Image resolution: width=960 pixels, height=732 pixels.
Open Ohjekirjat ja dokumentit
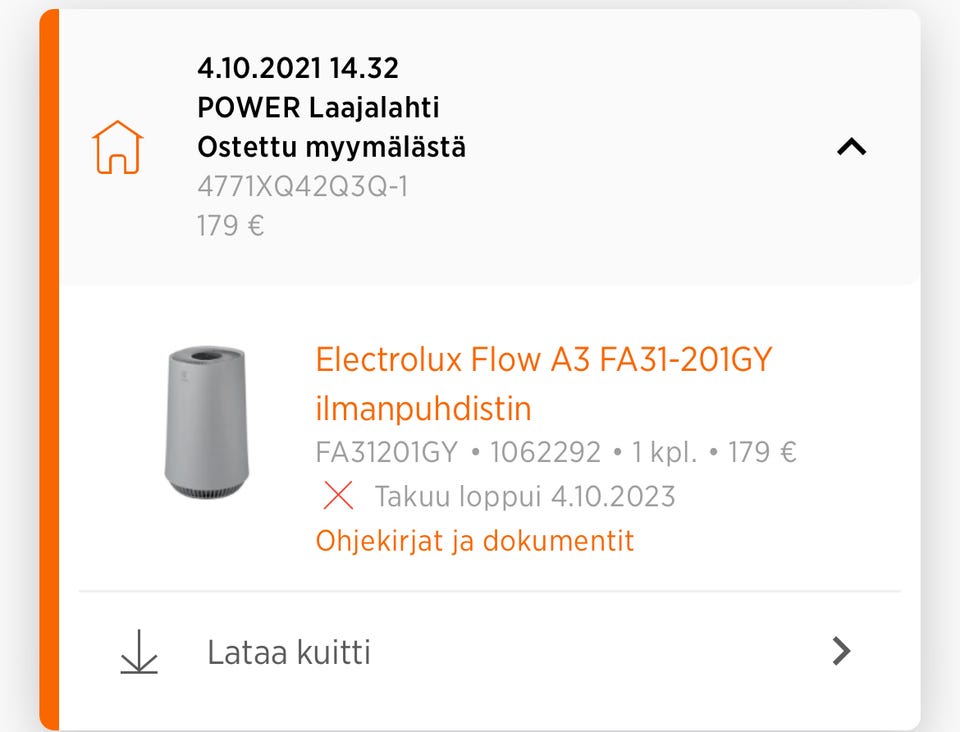tap(476, 540)
